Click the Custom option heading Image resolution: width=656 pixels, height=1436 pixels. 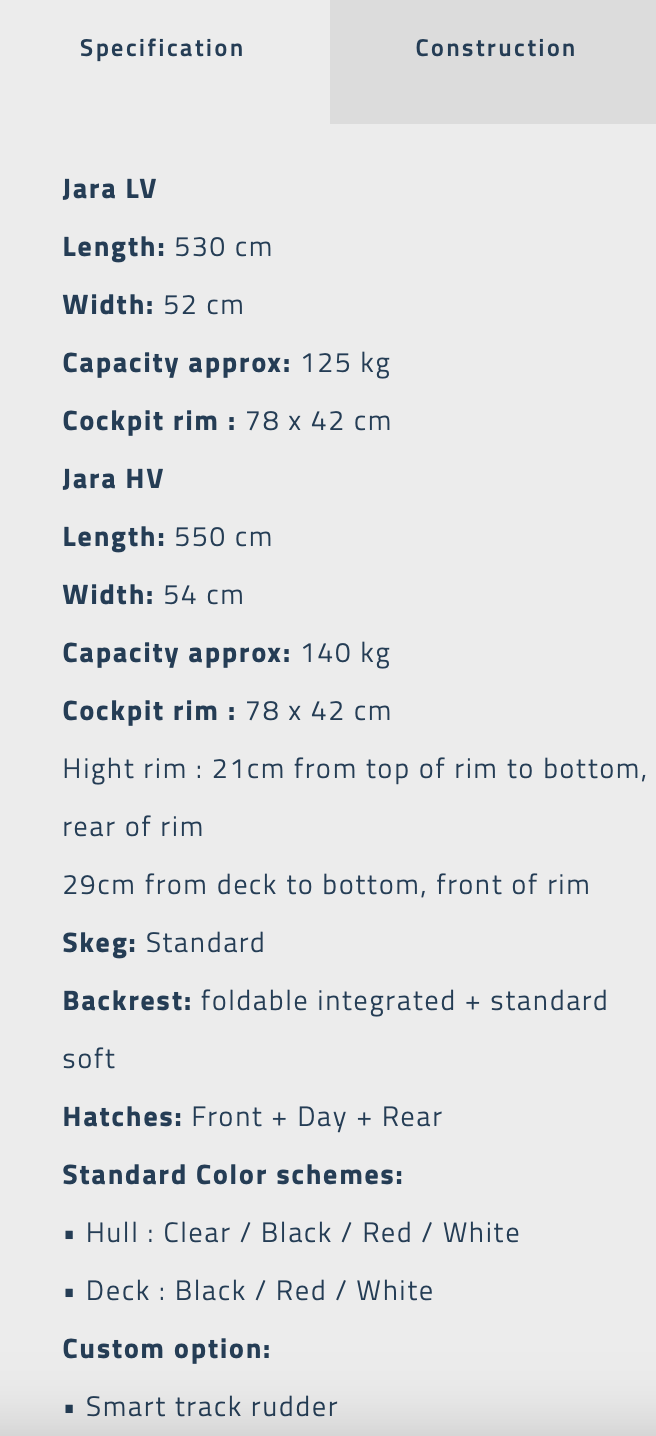(x=166, y=1349)
